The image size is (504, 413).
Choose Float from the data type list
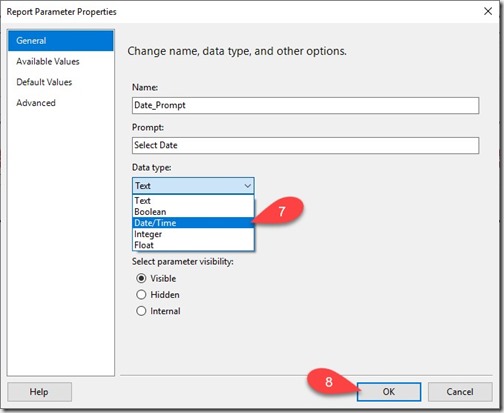[x=193, y=245]
